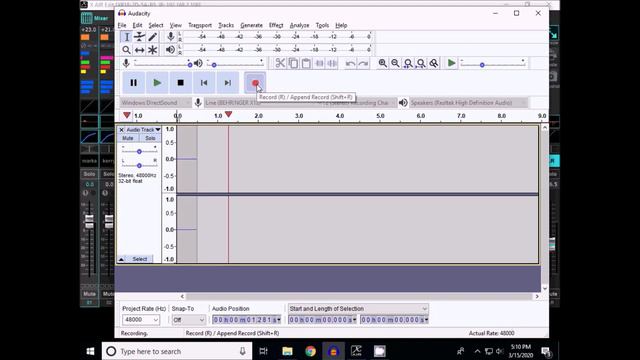Click the Audio Position time field
This screenshot has height=360, width=640.
click(x=246, y=320)
